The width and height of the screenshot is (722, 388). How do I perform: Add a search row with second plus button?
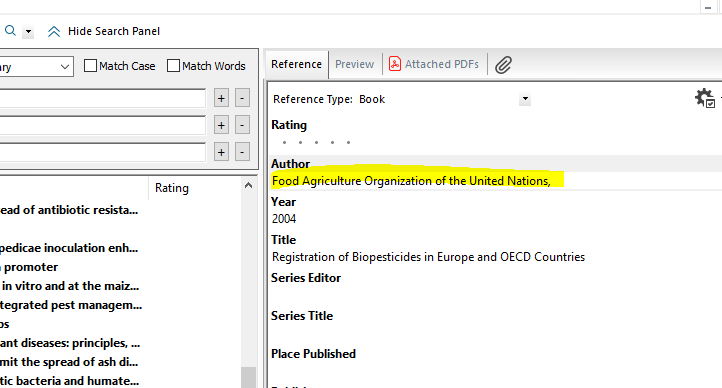pyautogui.click(x=221, y=125)
